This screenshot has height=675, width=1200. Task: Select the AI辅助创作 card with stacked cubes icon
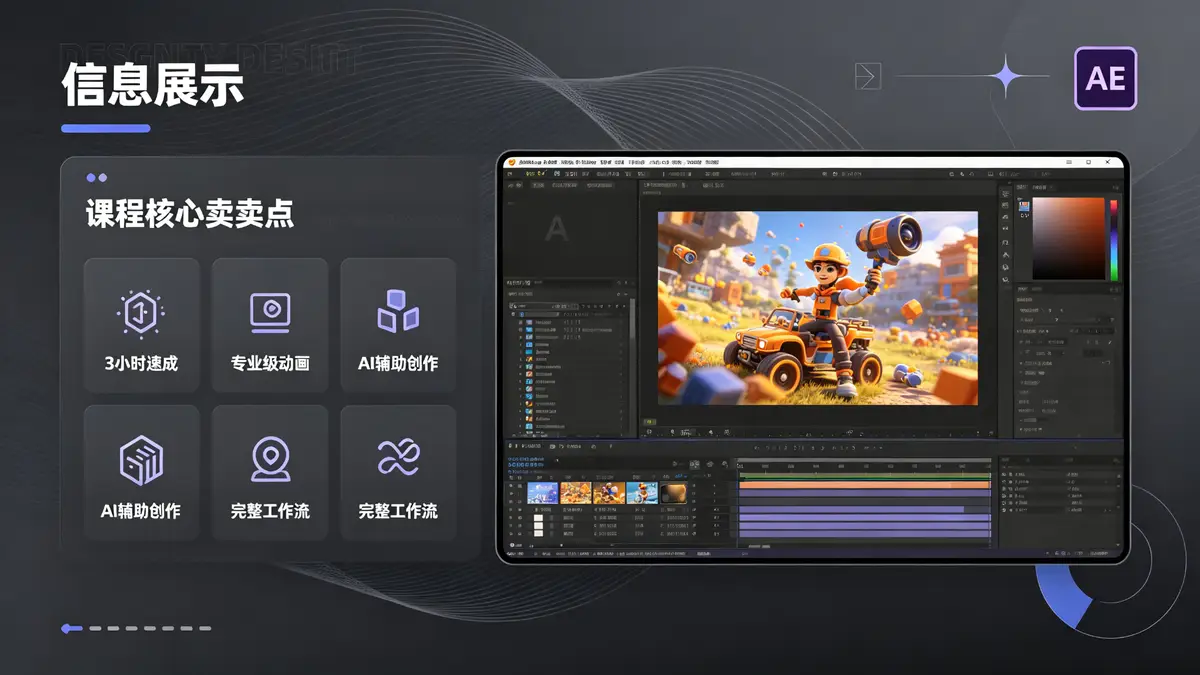point(398,325)
